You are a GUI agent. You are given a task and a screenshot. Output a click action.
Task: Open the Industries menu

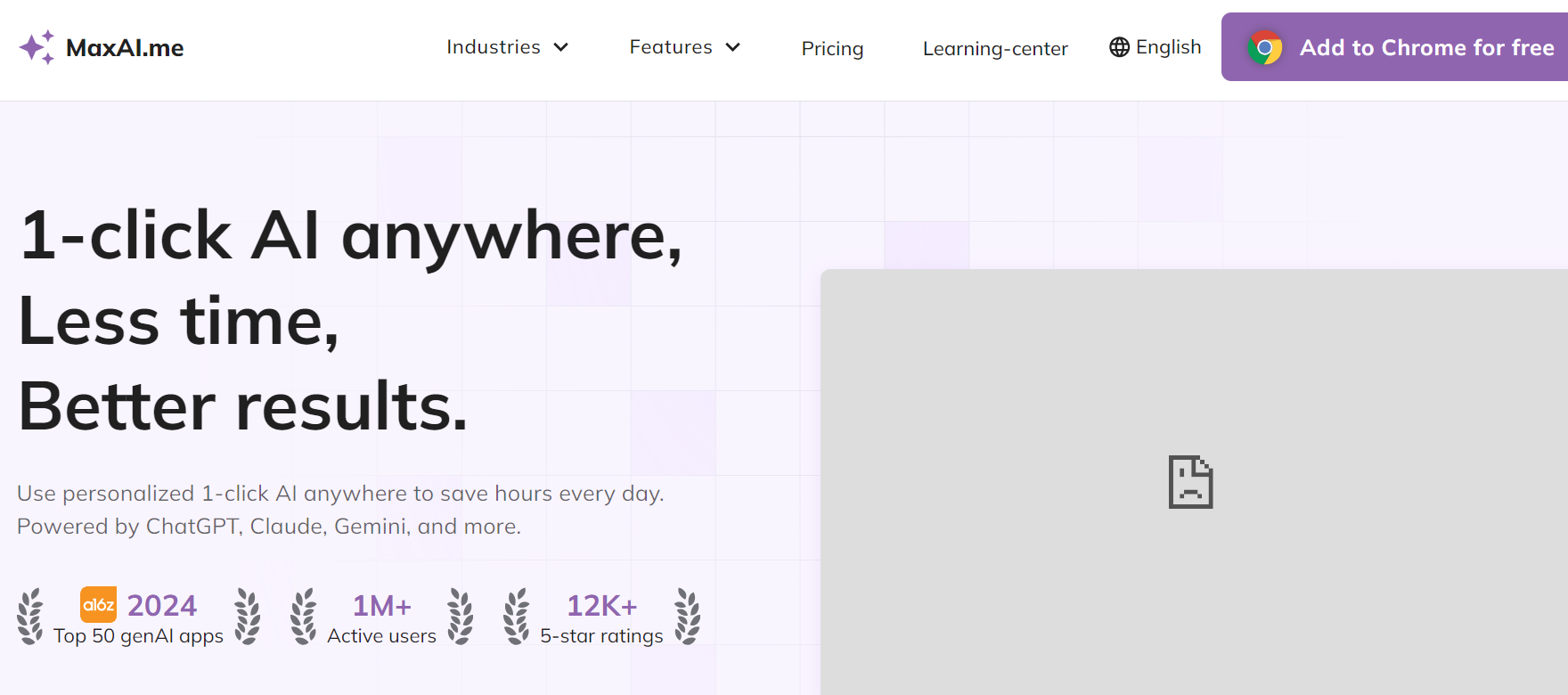[x=493, y=47]
